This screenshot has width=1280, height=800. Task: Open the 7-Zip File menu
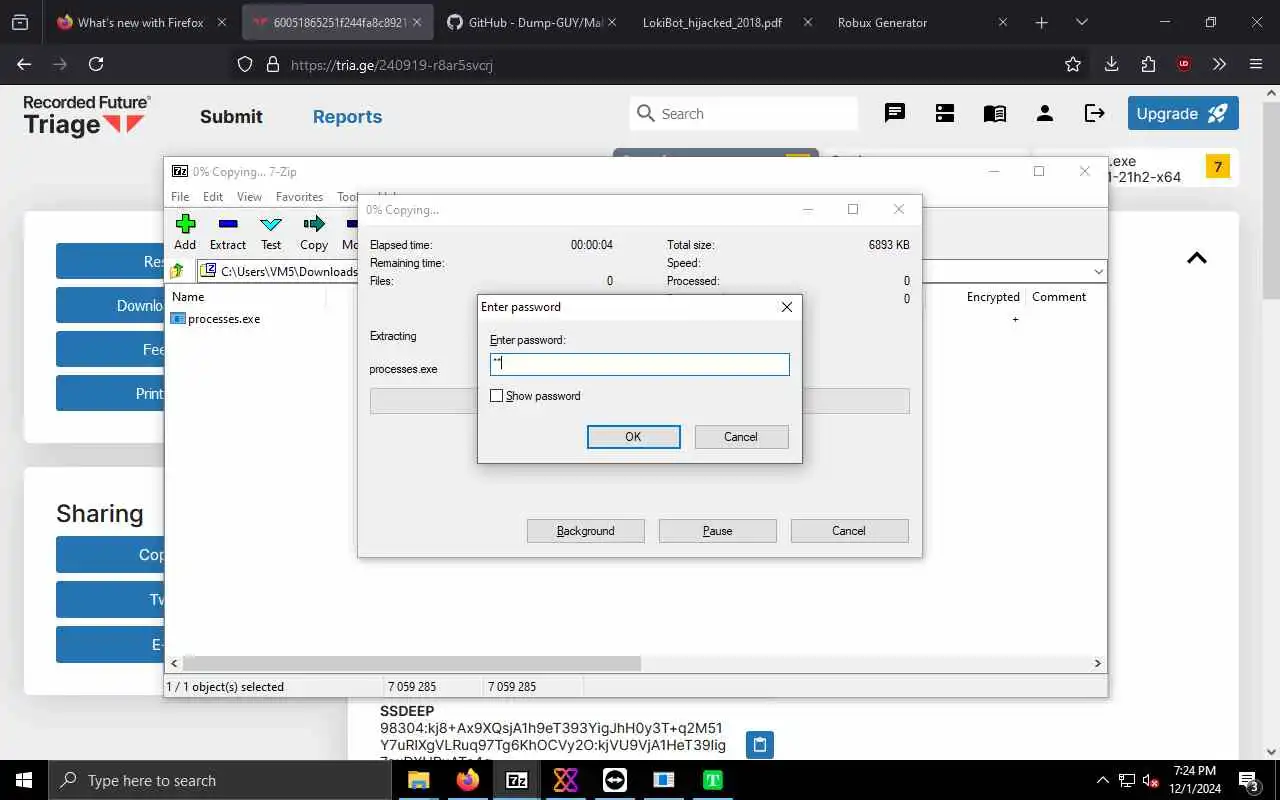click(x=180, y=197)
